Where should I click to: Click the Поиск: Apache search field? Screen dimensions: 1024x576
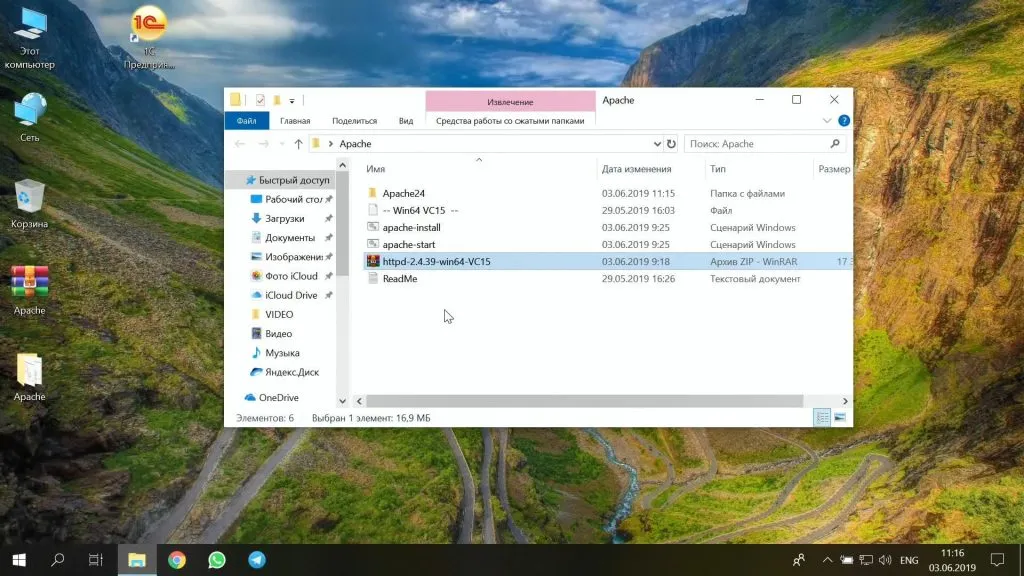click(x=760, y=144)
